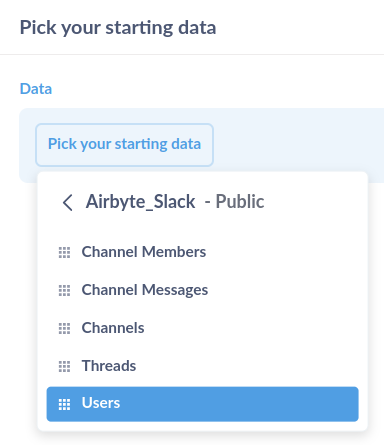Viewport: 384px width, 445px height.
Task: Click the grid icon in highlighted Users row
Action: click(x=64, y=404)
